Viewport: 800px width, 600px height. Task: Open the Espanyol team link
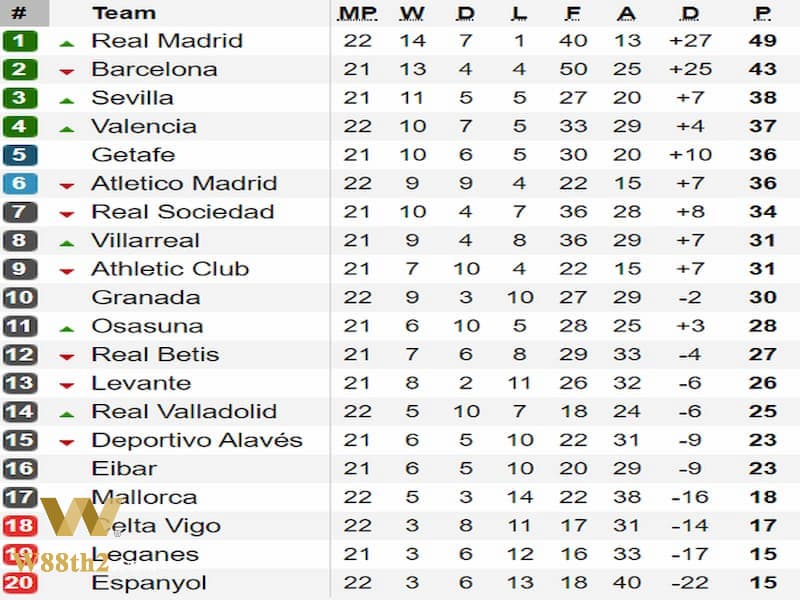[149, 583]
